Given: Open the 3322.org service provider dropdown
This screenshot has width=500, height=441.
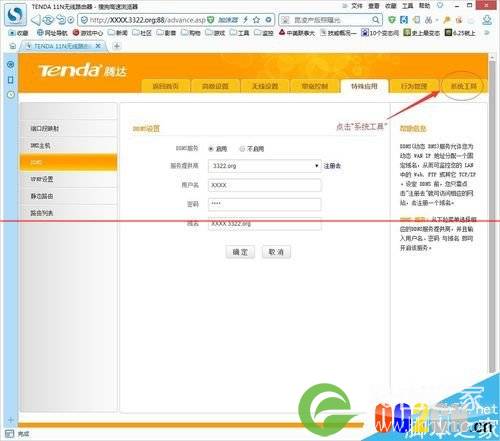Looking at the screenshot, I should coord(265,166).
